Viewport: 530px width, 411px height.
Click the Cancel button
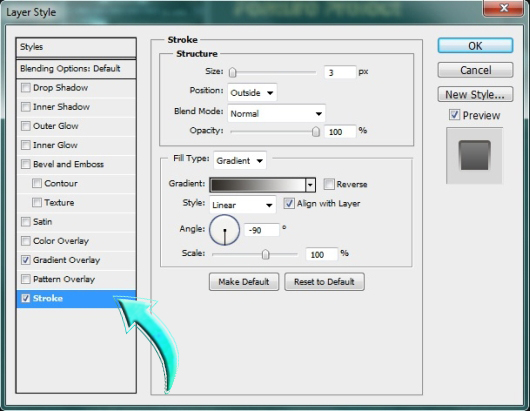[475, 70]
